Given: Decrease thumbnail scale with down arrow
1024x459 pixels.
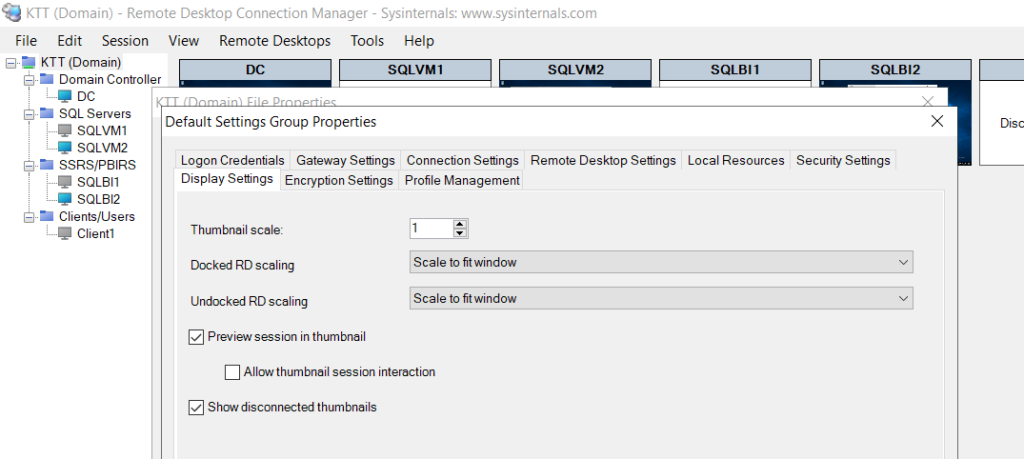Looking at the screenshot, I should pyautogui.click(x=460, y=232).
